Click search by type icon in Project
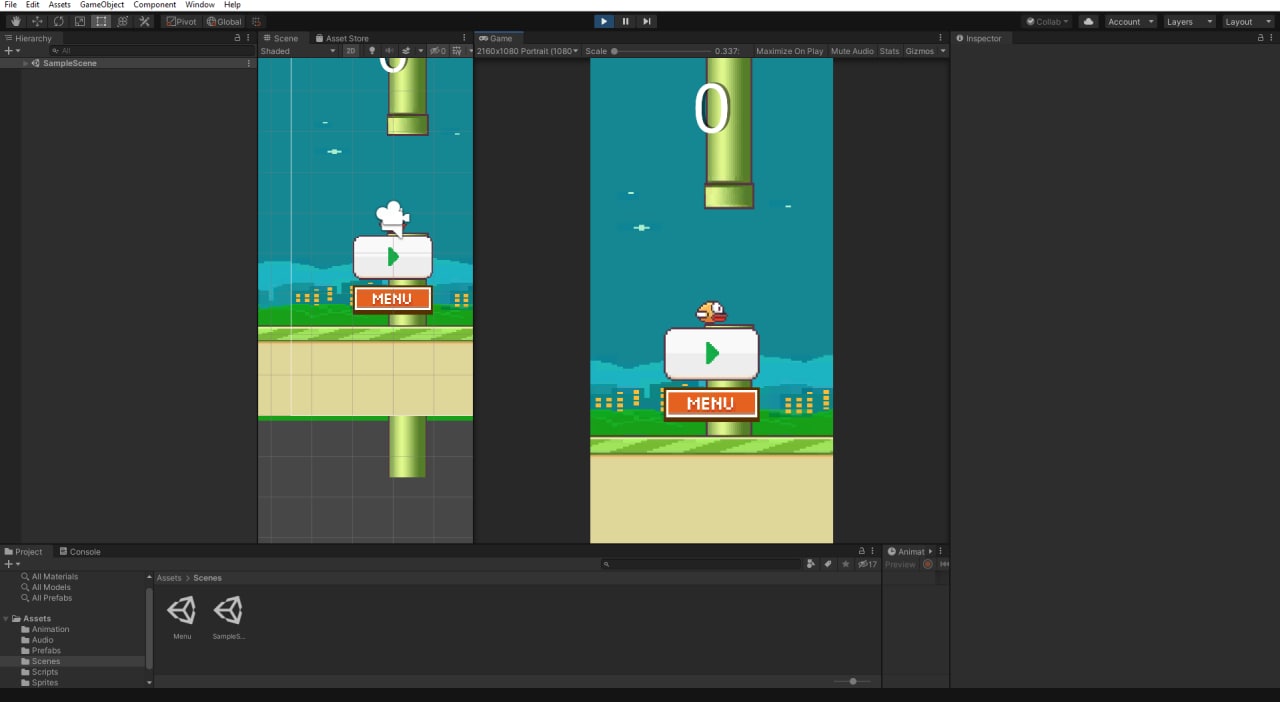Screen dimensions: 1280x702 [810, 564]
